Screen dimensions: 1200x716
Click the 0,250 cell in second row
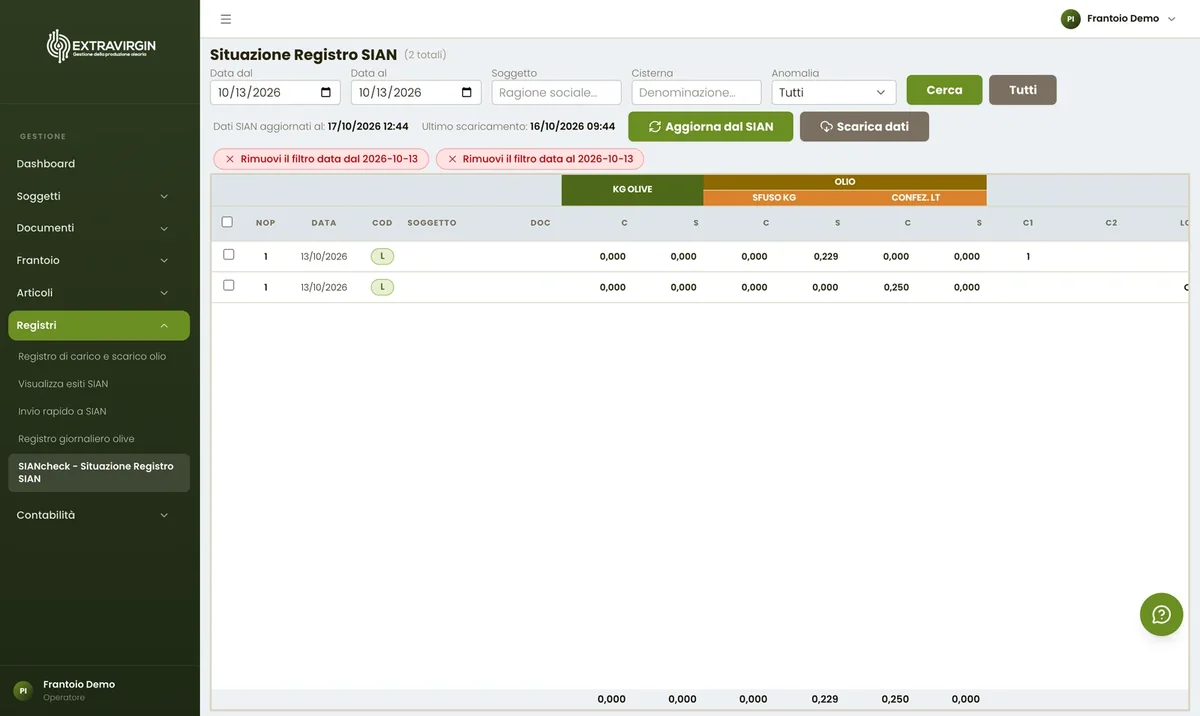(x=896, y=287)
